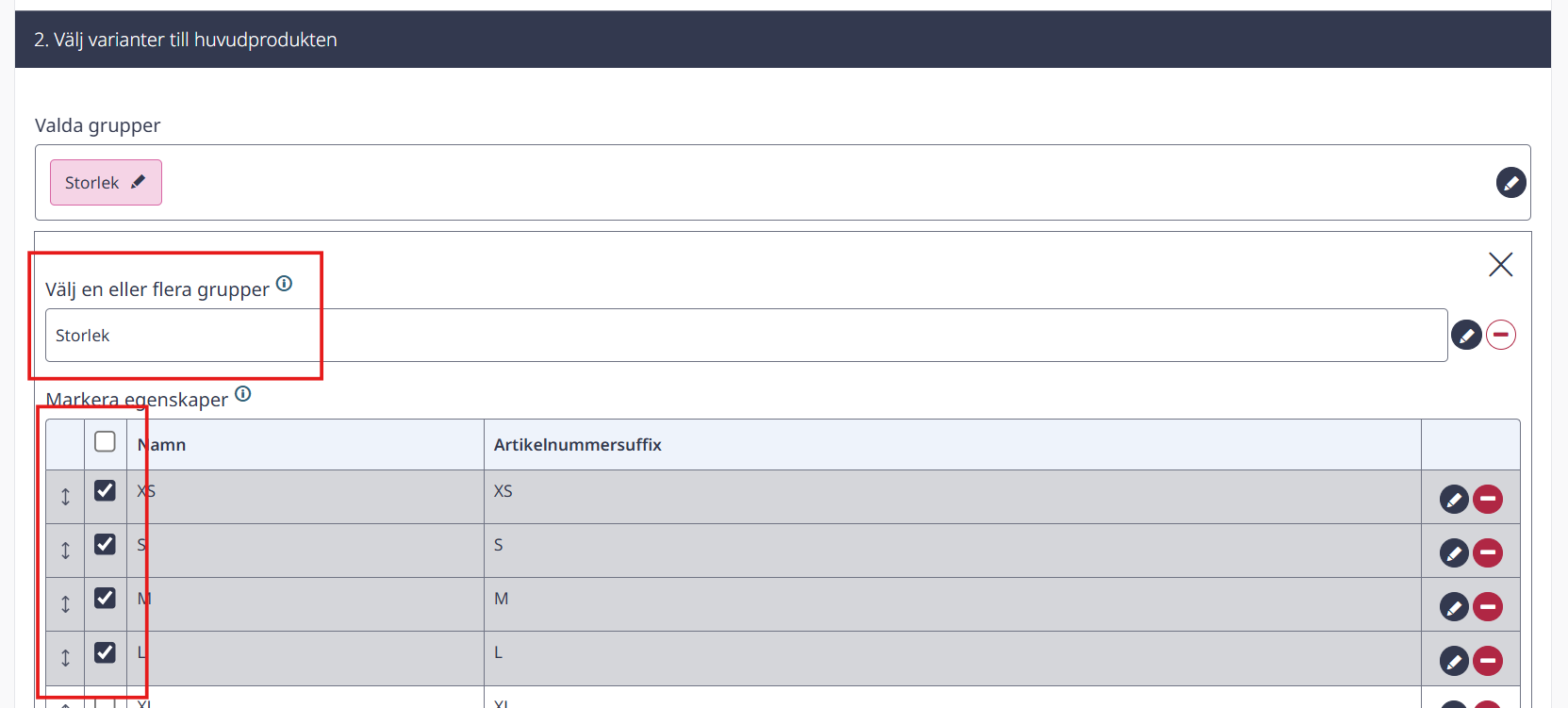Open info tooltip beside Välj en eller flera grupper
Screen dimensions: 1568x708
point(284,284)
